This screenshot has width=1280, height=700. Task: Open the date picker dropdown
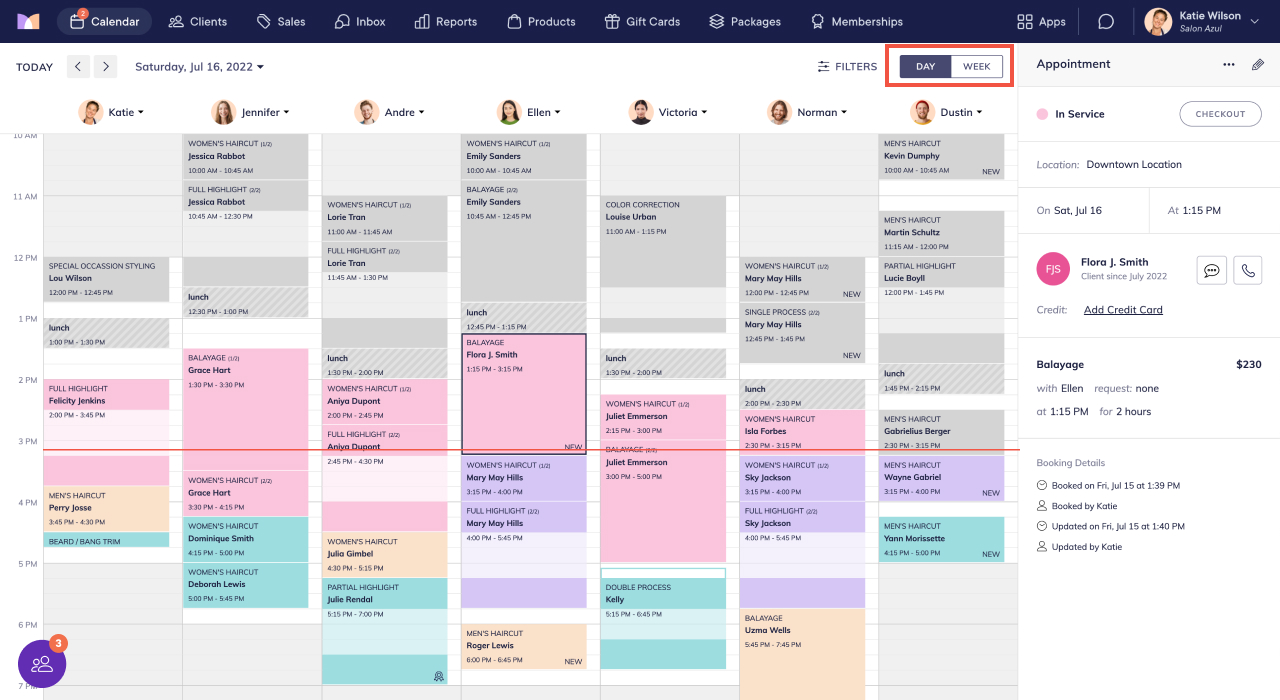pos(200,67)
